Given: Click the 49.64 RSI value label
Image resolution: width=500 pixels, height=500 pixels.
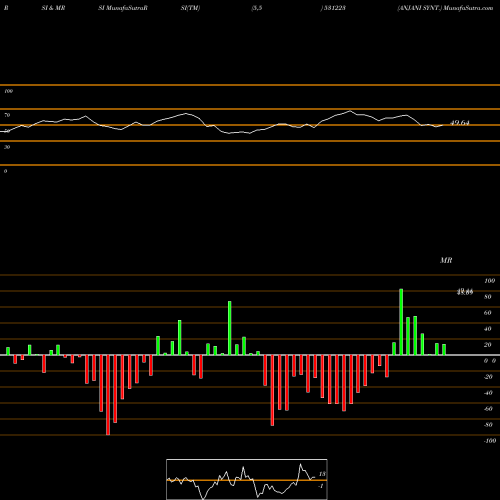Looking at the screenshot, I should tap(460, 123).
